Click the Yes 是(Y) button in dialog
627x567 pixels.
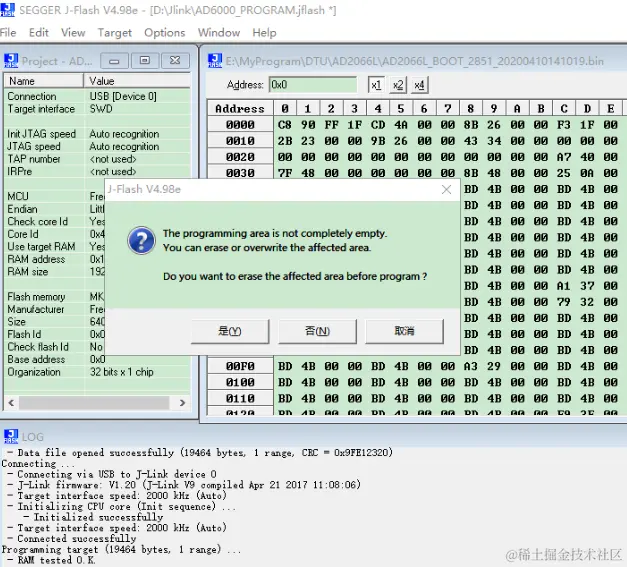(230, 331)
